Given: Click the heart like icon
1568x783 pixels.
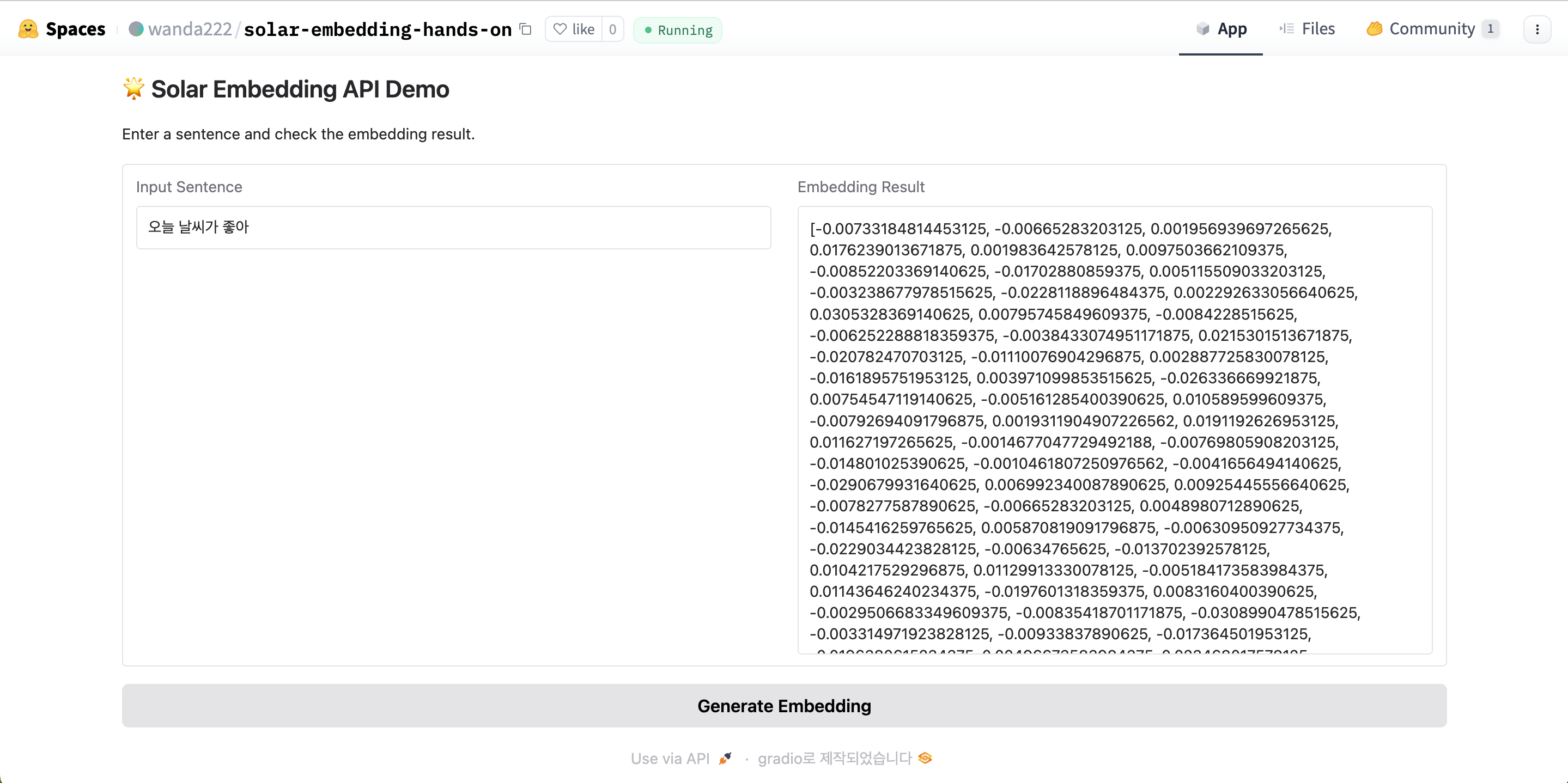Looking at the screenshot, I should 560,29.
